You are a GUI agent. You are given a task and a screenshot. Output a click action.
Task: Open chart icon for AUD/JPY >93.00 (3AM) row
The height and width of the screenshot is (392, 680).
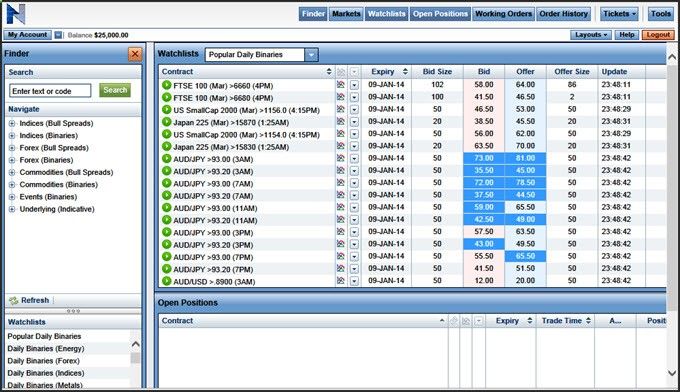(x=341, y=158)
